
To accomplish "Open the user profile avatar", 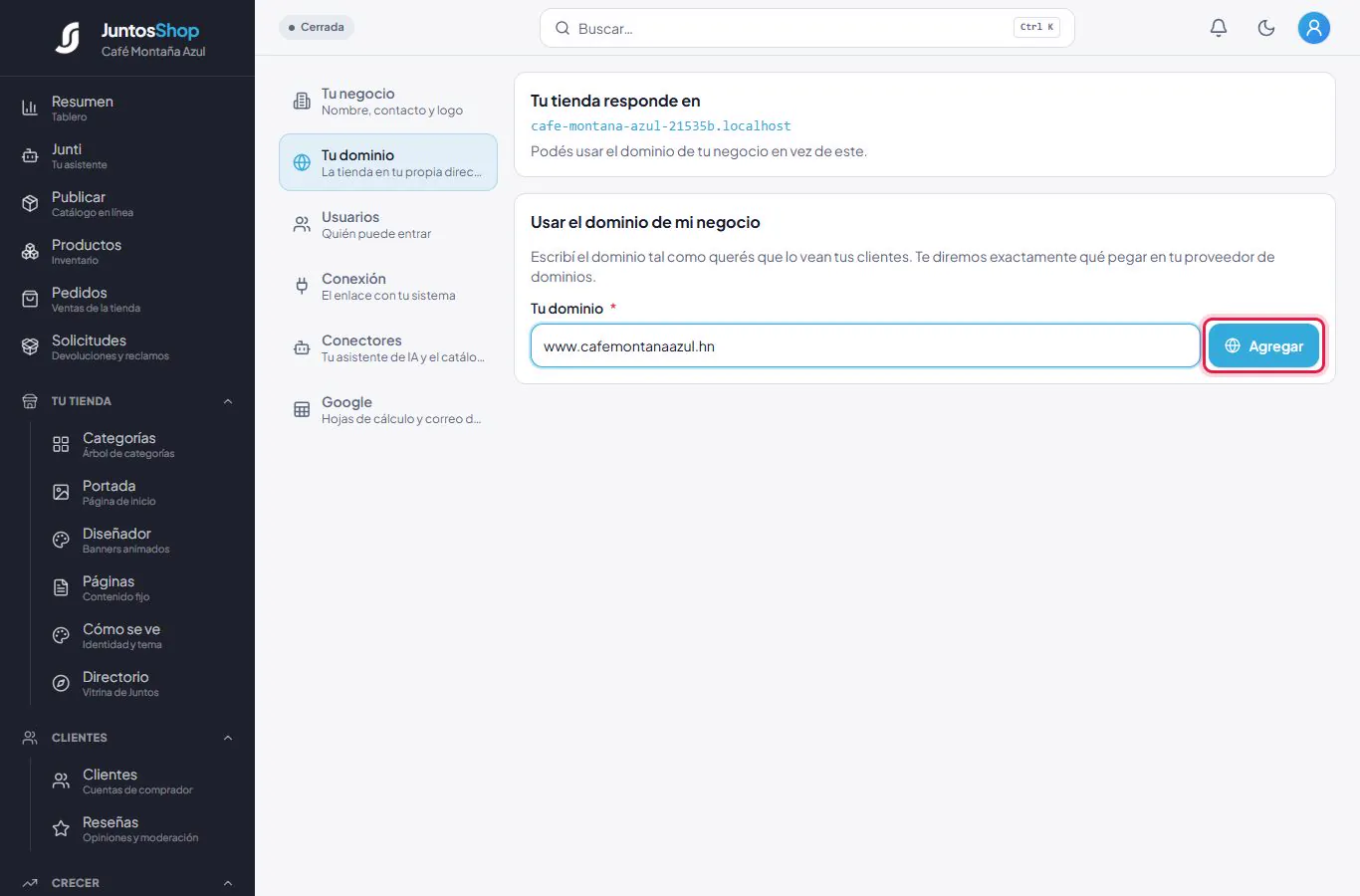I will pos(1314,28).
